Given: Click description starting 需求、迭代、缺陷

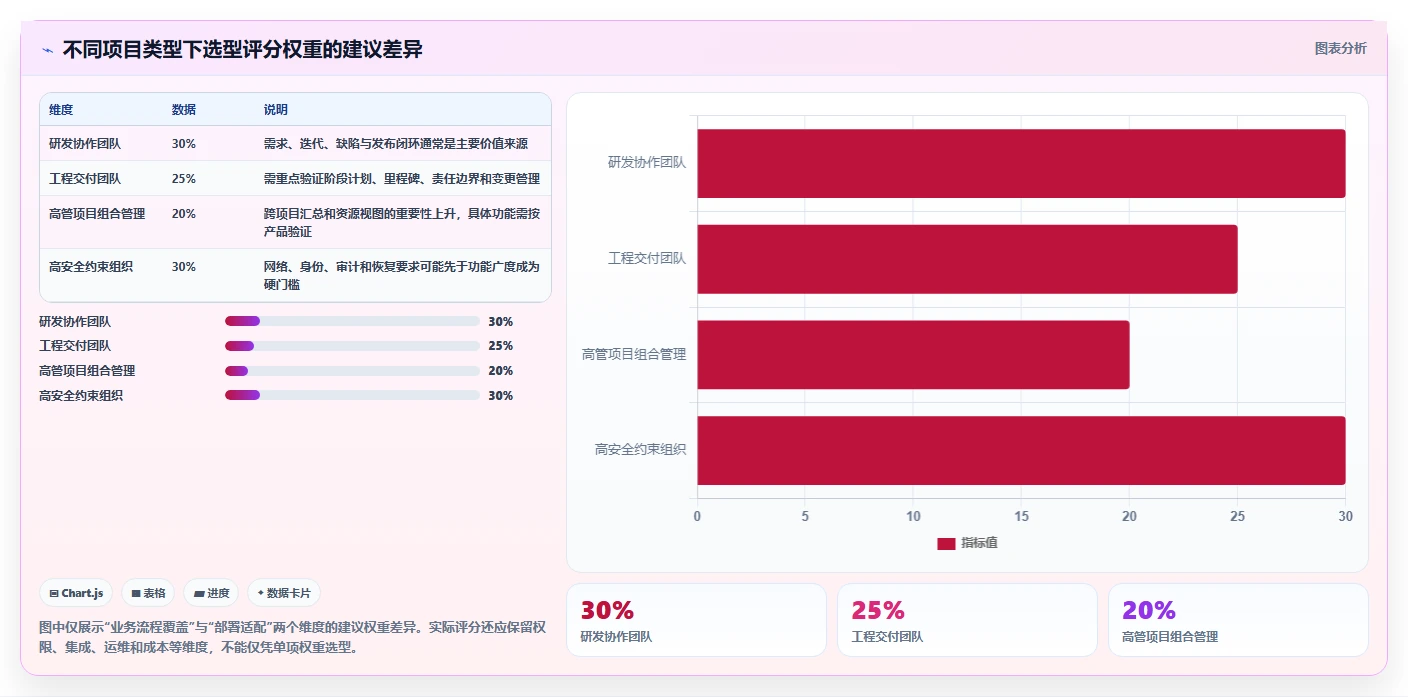Looking at the screenshot, I should point(396,144).
